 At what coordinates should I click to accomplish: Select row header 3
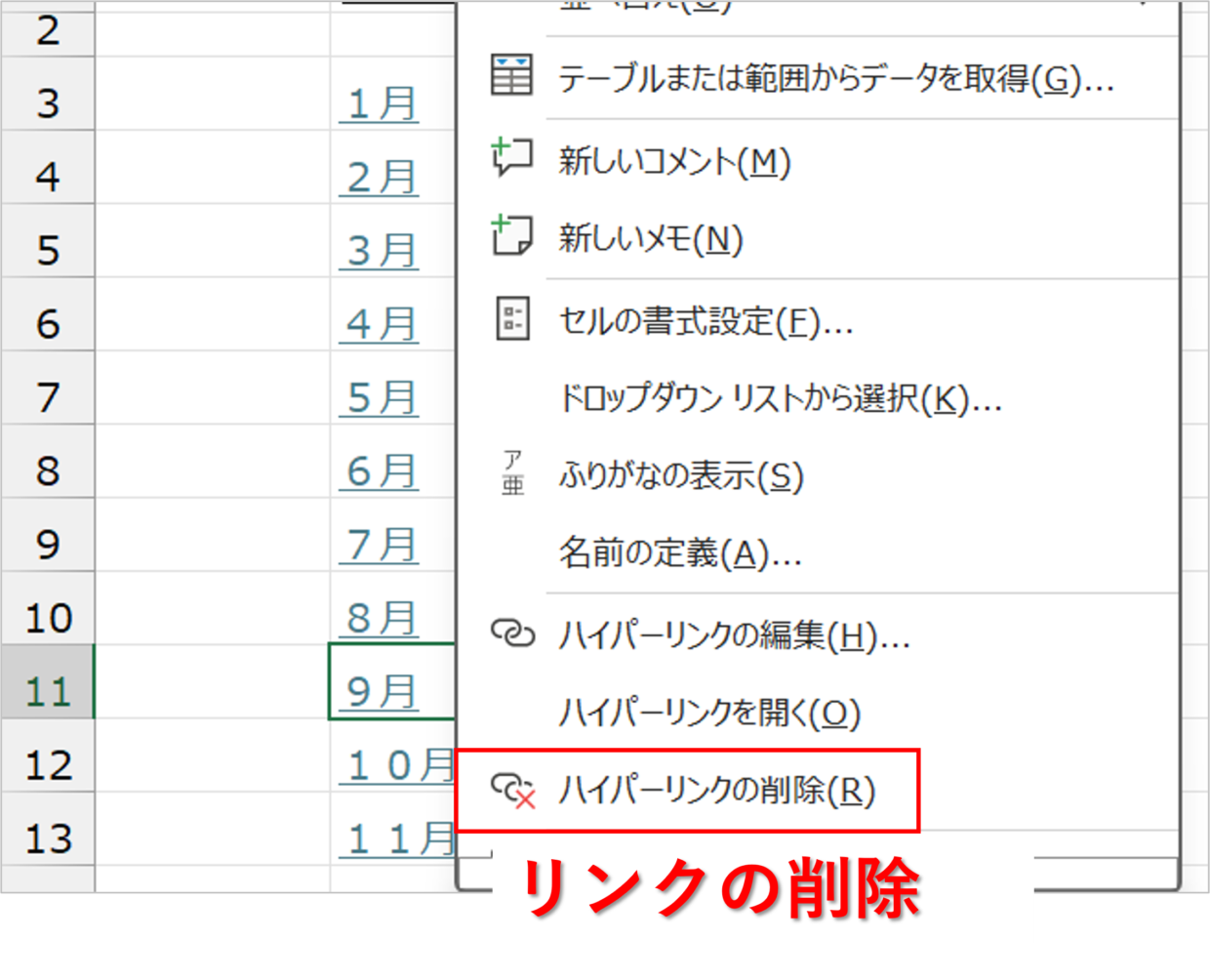[48, 94]
